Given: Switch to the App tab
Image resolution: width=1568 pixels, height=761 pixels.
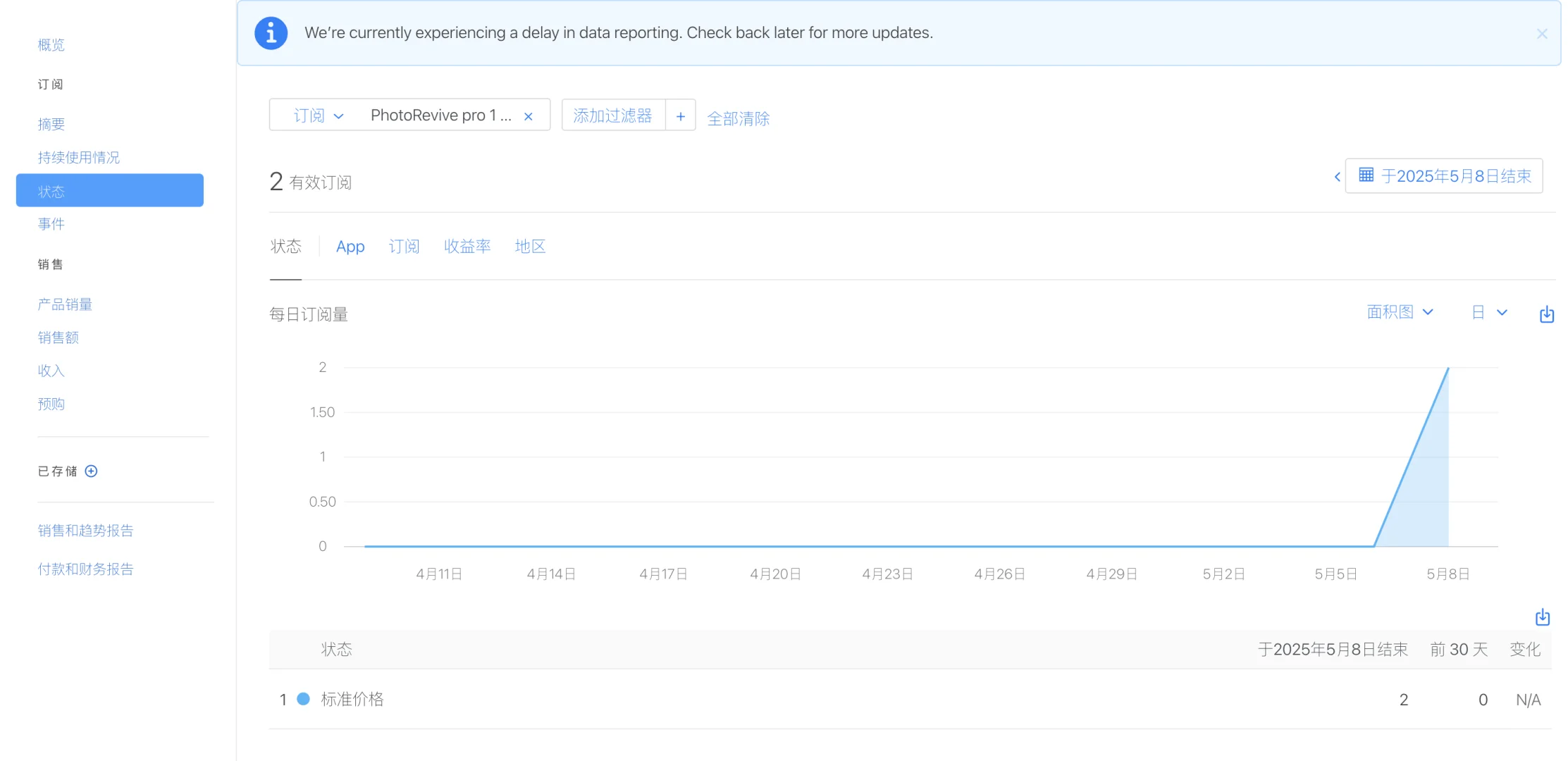Looking at the screenshot, I should click(x=350, y=247).
